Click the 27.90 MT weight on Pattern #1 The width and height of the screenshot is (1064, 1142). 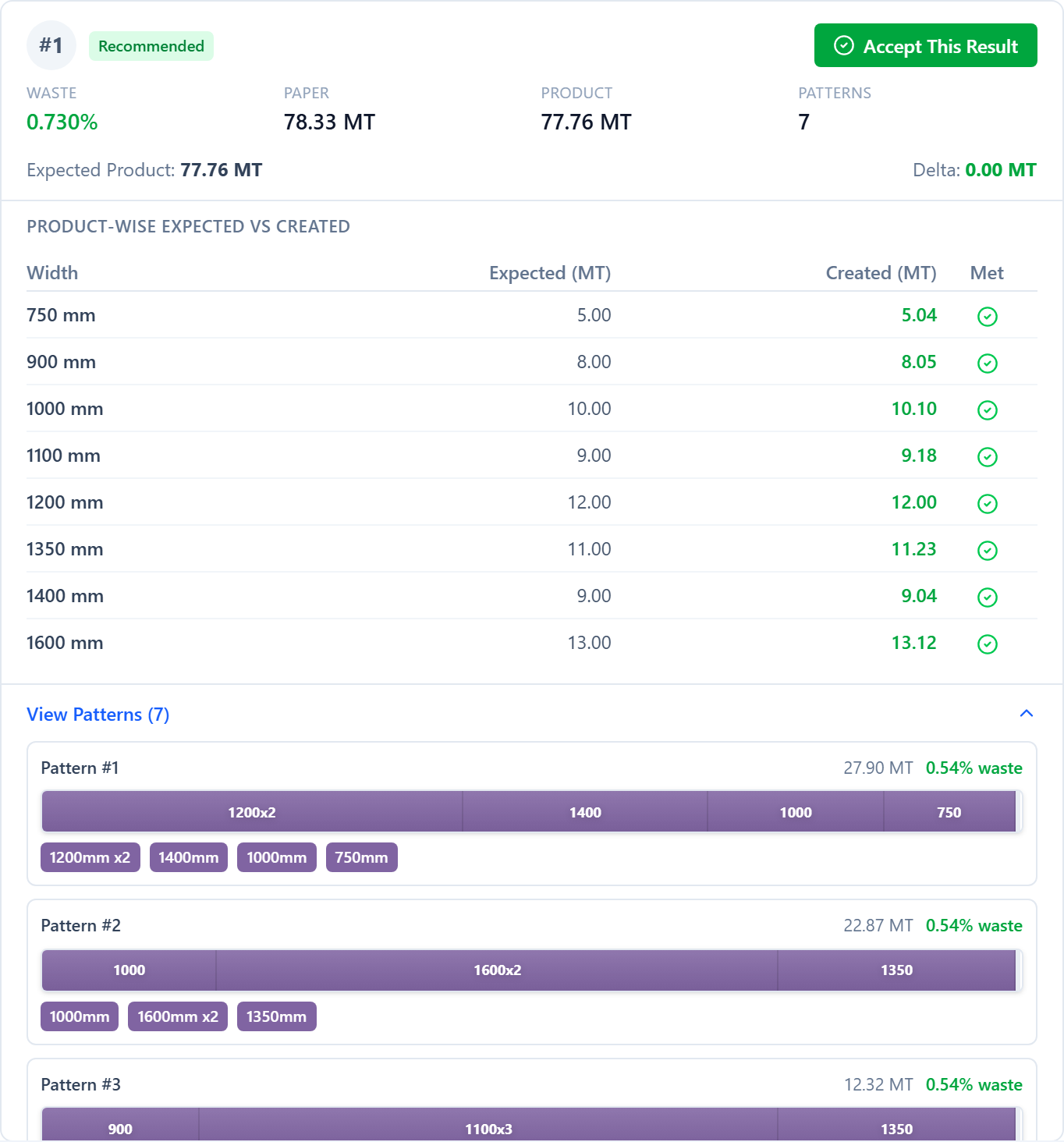pyautogui.click(x=878, y=768)
